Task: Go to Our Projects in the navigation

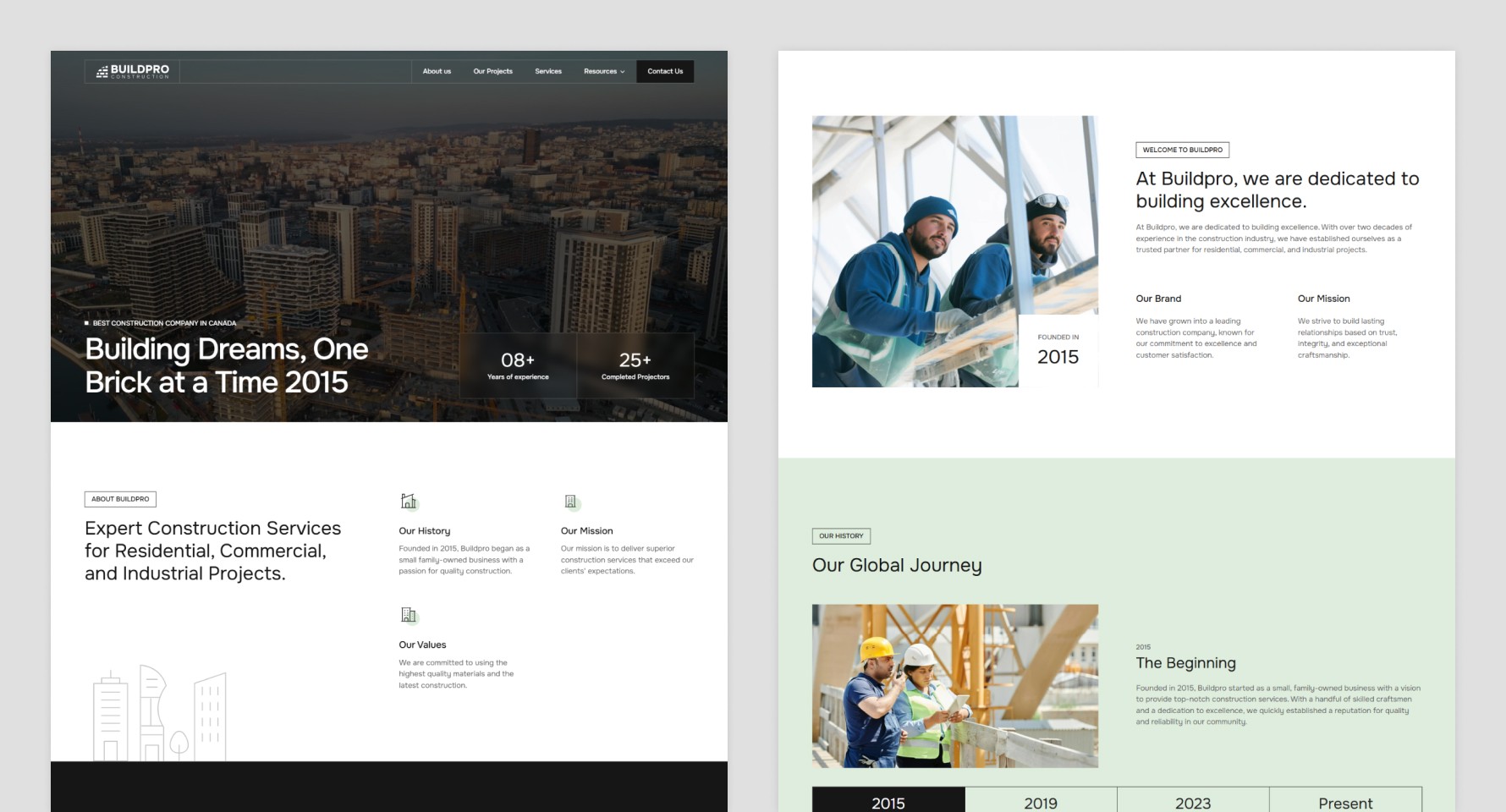Action: click(492, 71)
